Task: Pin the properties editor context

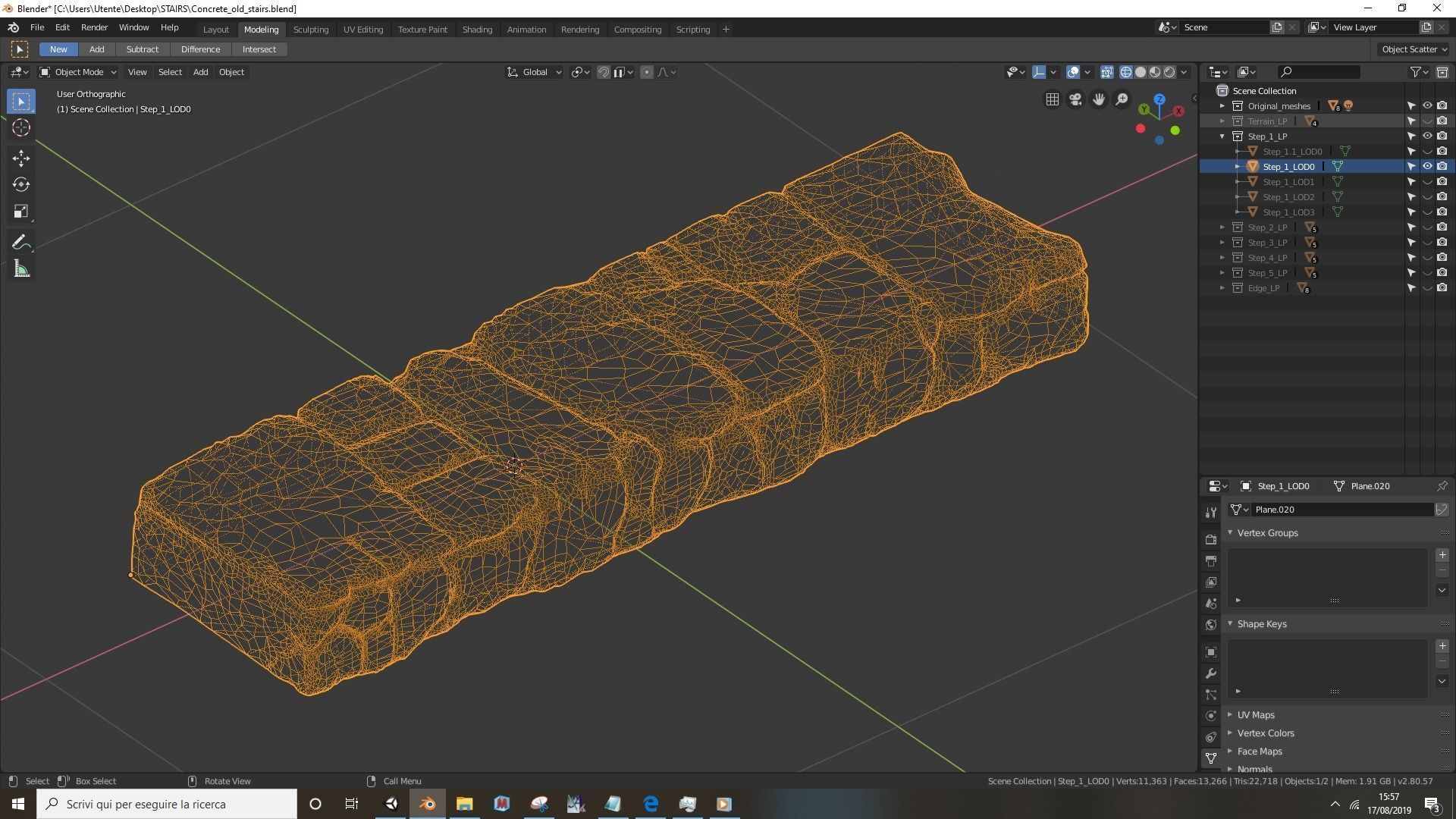Action: coord(1442,486)
